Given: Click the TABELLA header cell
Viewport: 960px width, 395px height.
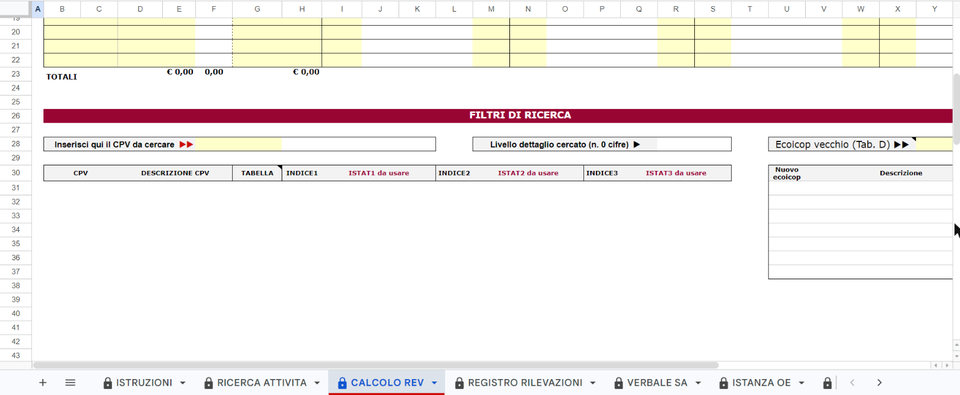Looking at the screenshot, I should [x=257, y=173].
